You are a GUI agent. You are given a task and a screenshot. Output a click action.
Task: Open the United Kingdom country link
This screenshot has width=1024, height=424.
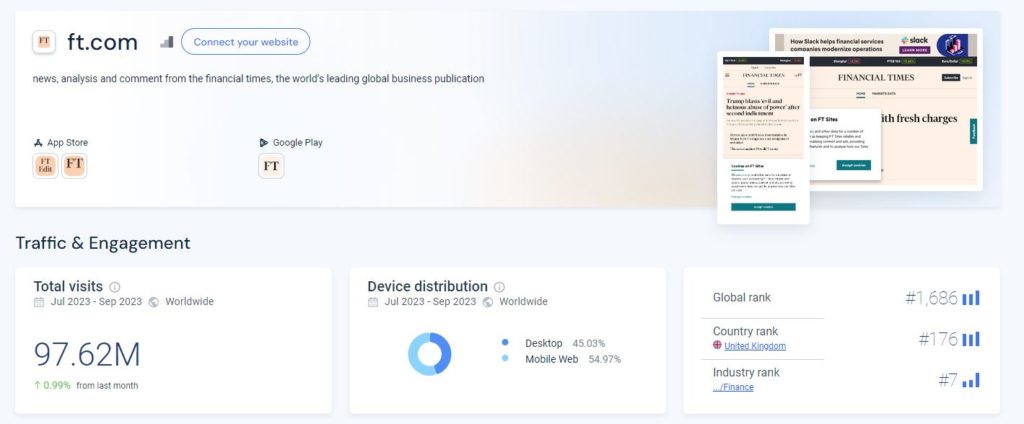coord(755,346)
